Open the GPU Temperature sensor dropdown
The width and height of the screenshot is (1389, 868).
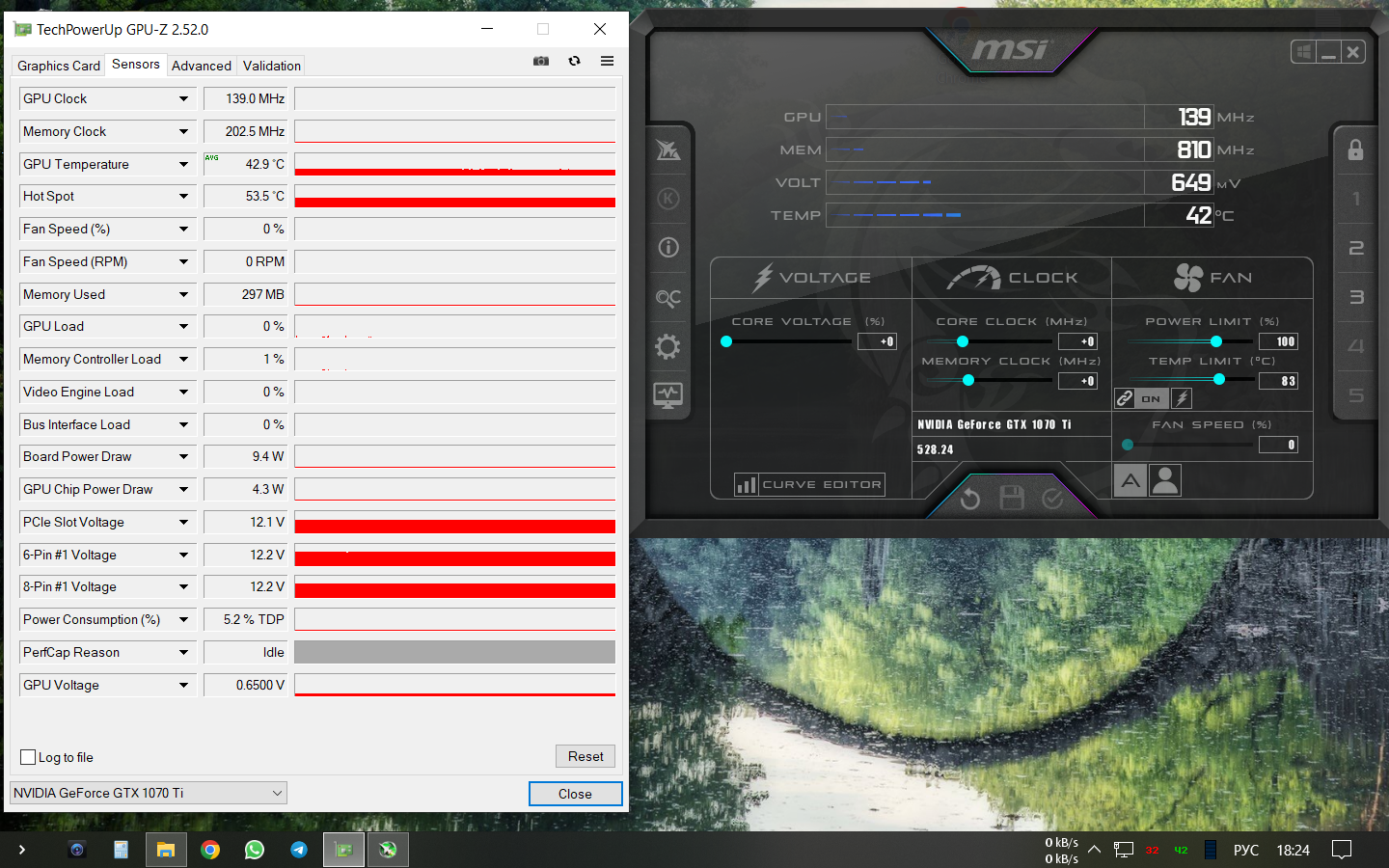[x=183, y=164]
